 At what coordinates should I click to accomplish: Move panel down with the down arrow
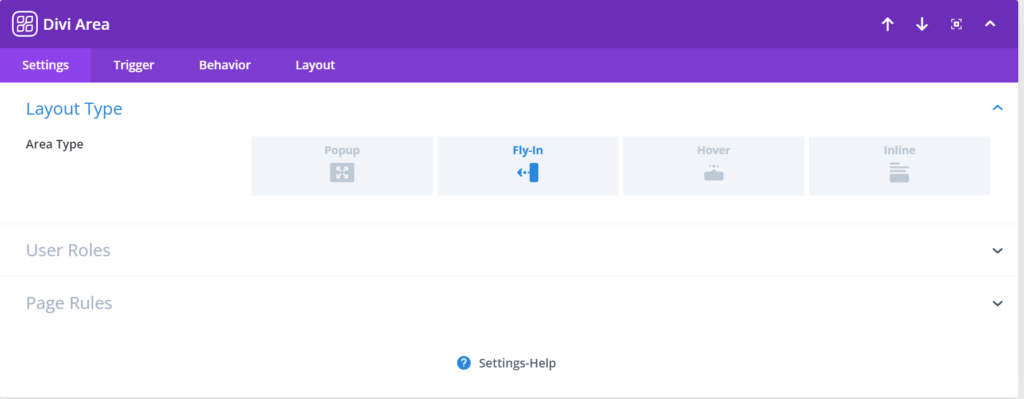[921, 24]
